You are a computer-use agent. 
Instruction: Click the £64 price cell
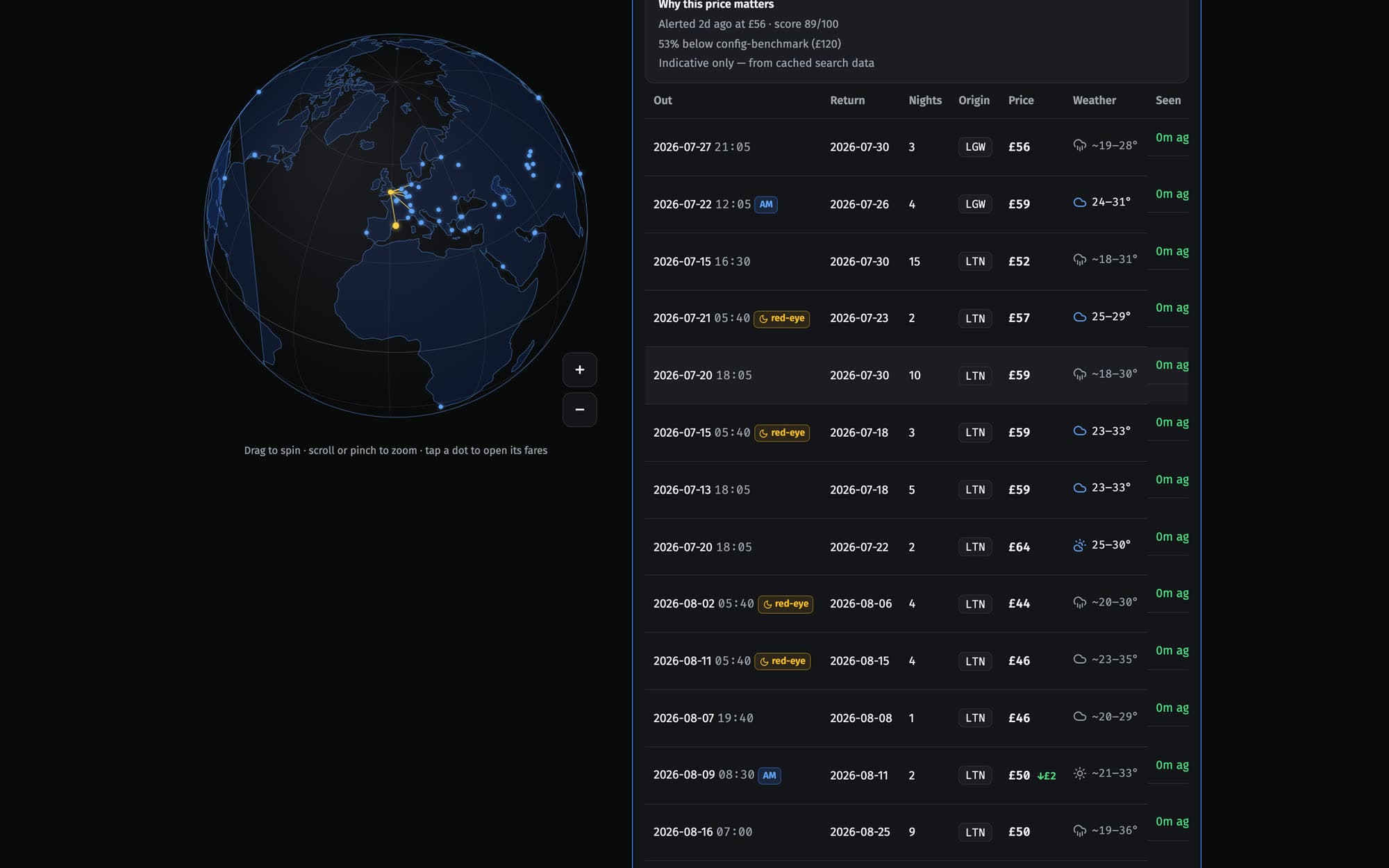pos(1019,547)
